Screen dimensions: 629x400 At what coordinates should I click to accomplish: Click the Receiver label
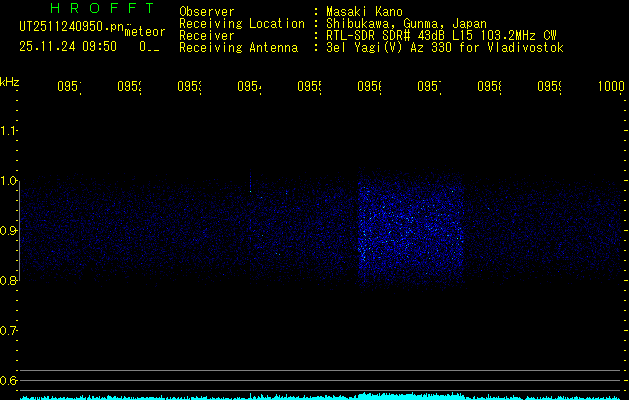coord(207,36)
